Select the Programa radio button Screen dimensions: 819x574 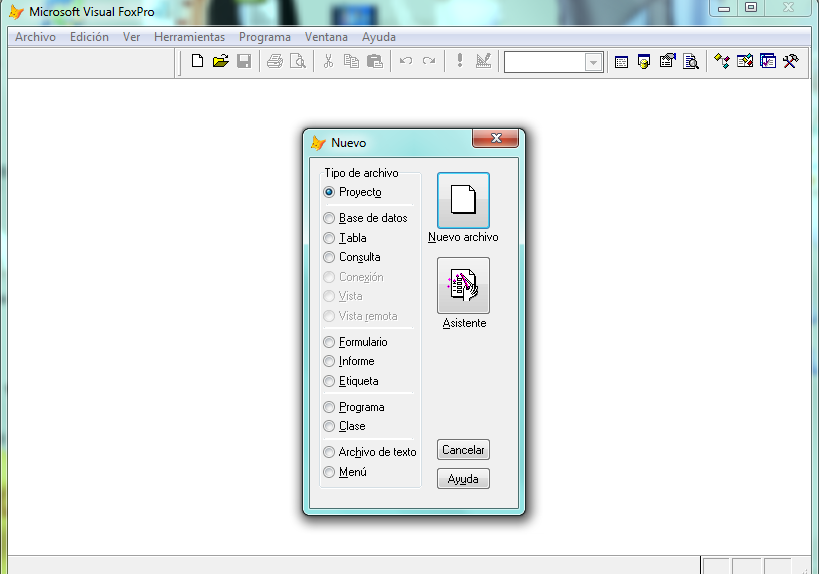tap(329, 407)
